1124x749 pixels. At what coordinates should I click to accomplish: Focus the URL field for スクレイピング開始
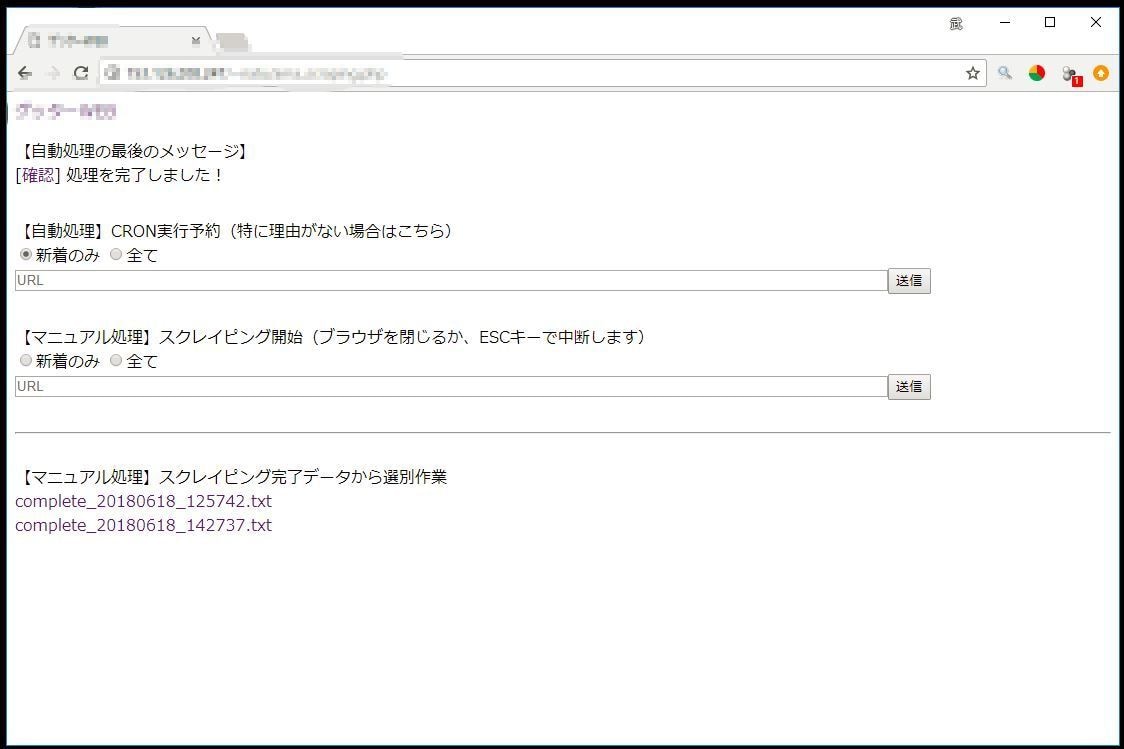tap(451, 386)
